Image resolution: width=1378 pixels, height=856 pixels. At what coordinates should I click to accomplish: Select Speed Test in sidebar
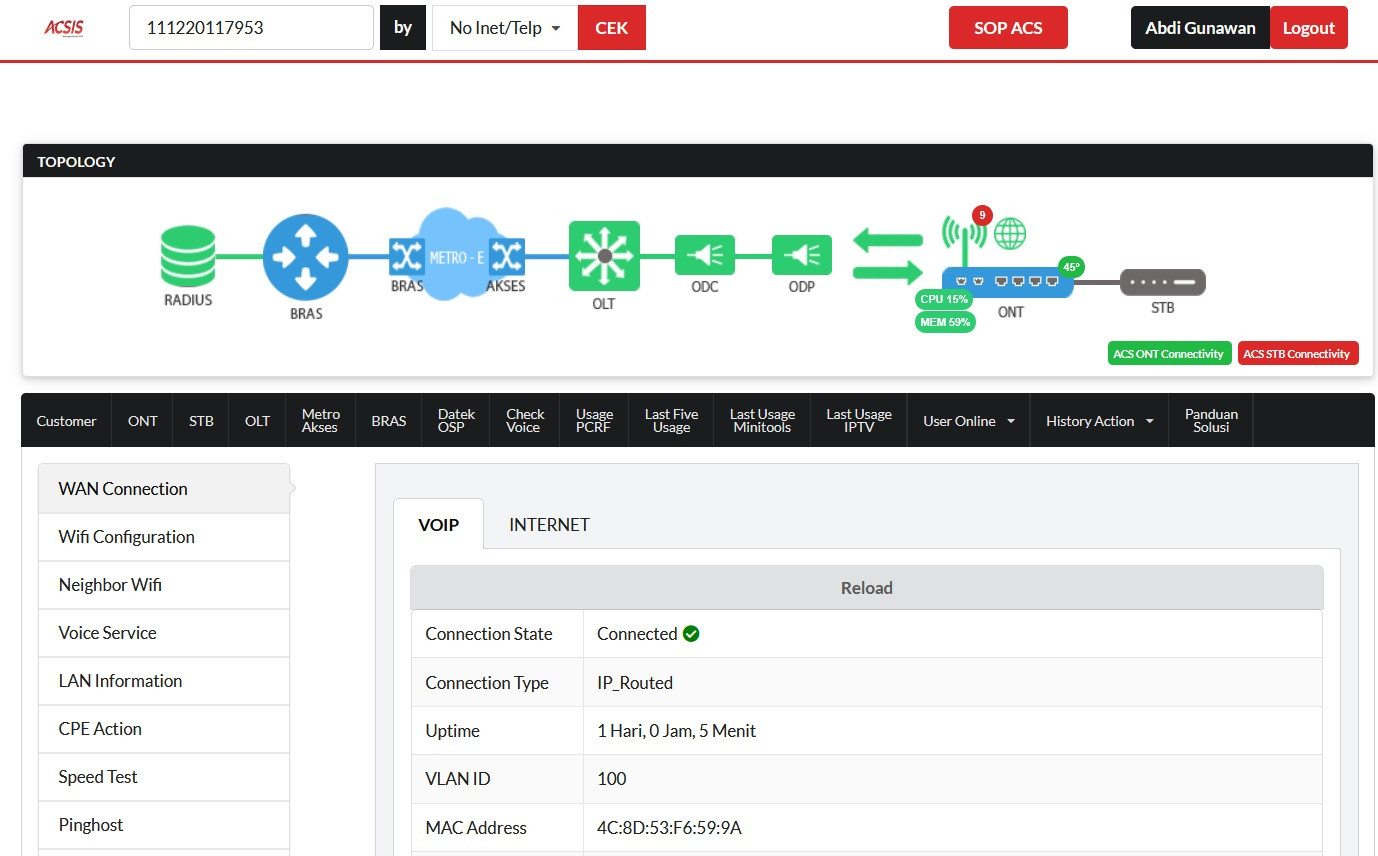(164, 777)
